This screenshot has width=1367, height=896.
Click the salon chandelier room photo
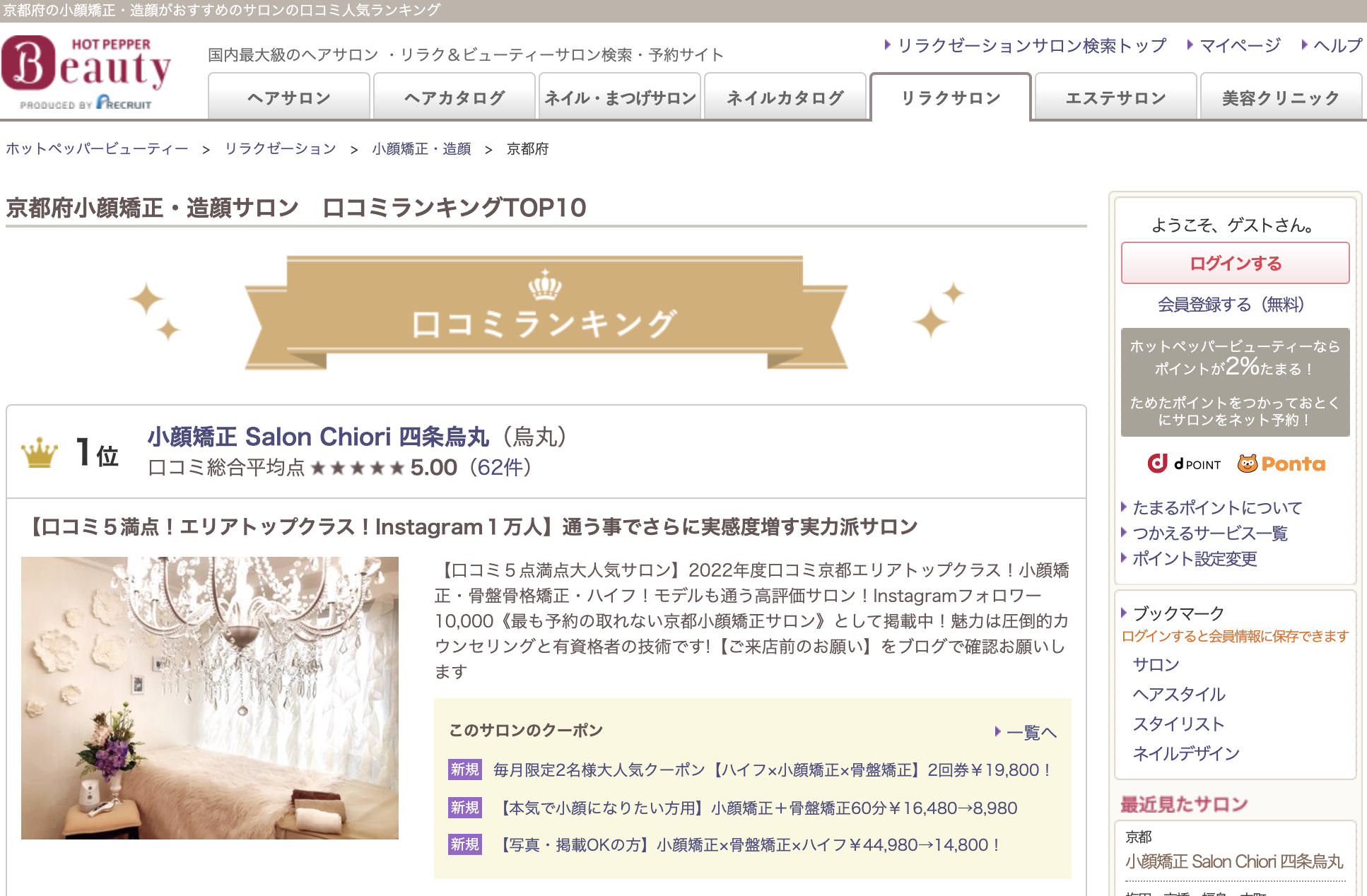point(210,697)
